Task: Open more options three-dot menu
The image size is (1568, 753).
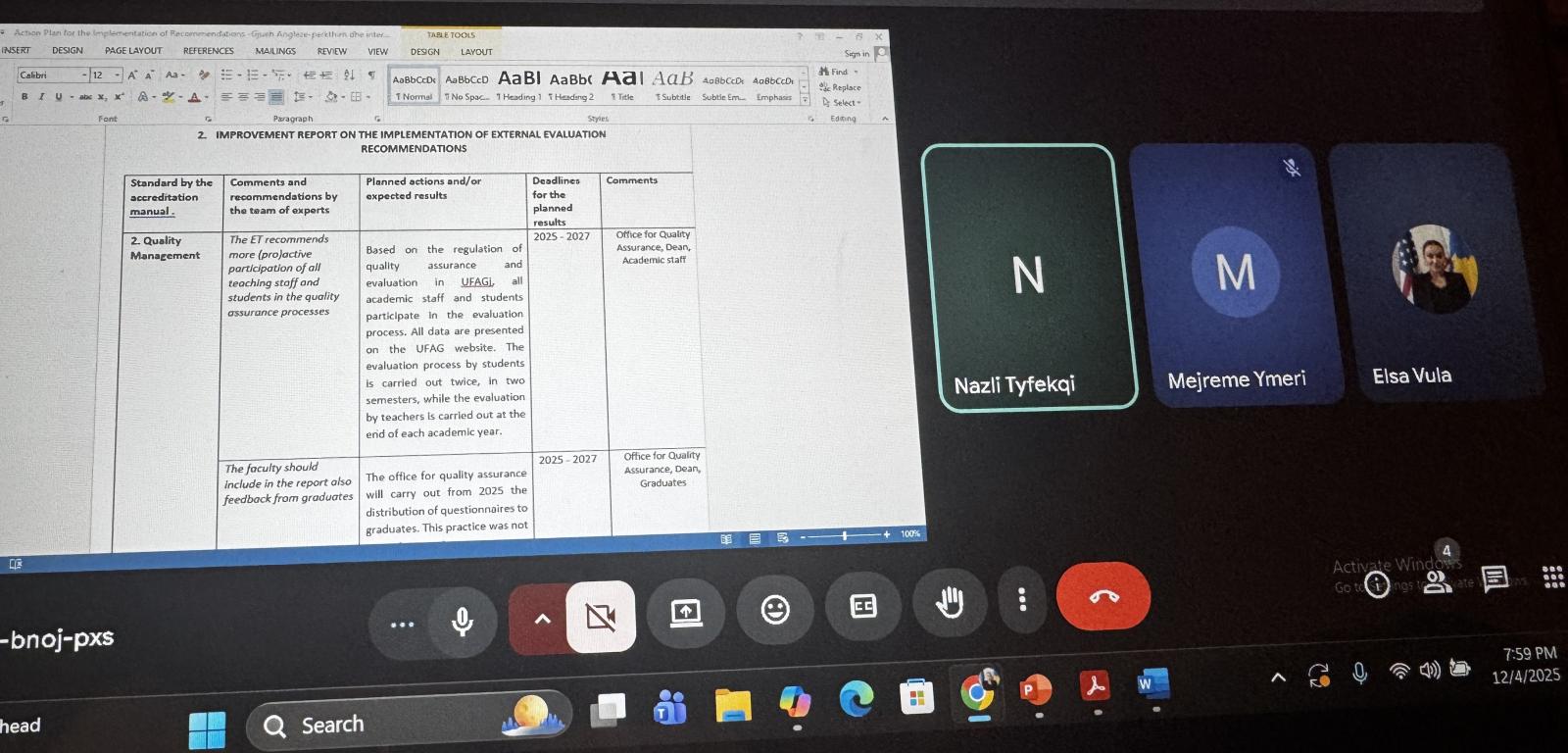Action: pyautogui.click(x=1022, y=599)
